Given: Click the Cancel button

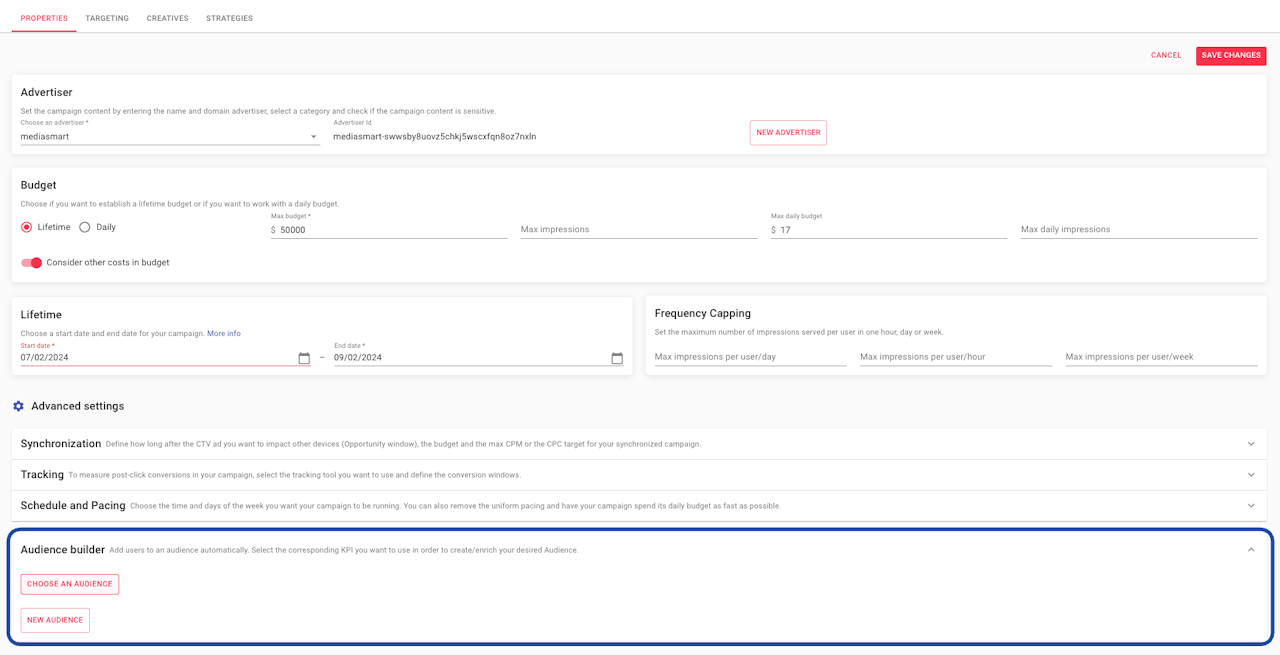Looking at the screenshot, I should (x=1166, y=56).
